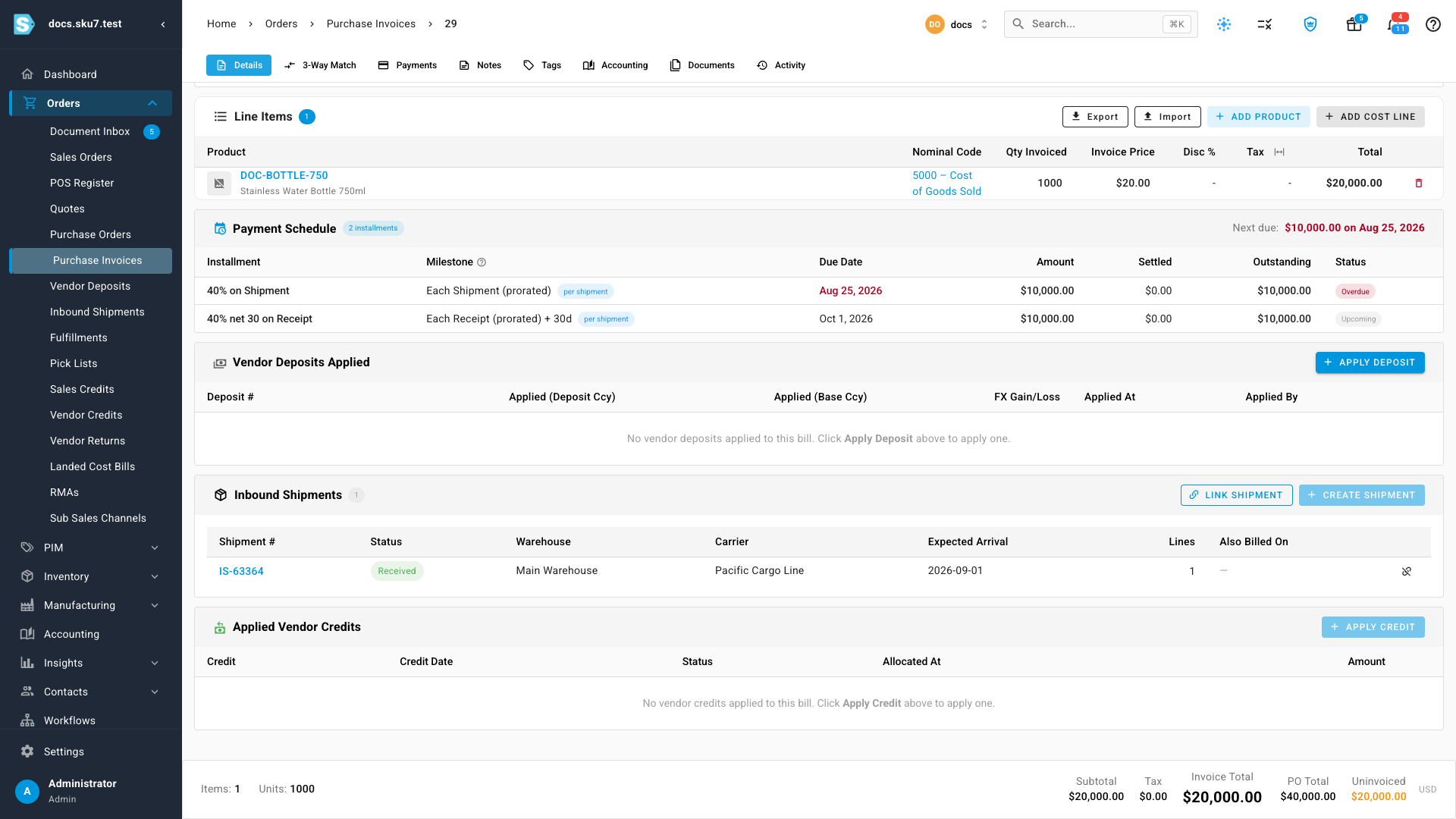Expand the Insights menu section

coord(155,663)
